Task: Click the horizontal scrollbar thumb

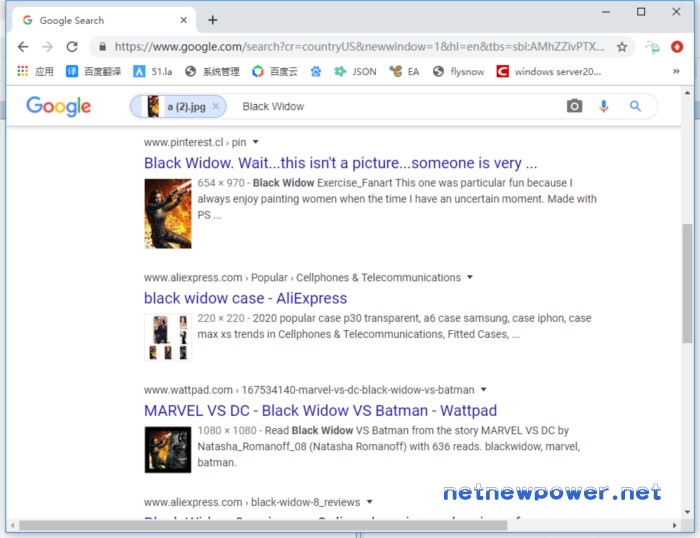Action: pyautogui.click(x=262, y=525)
